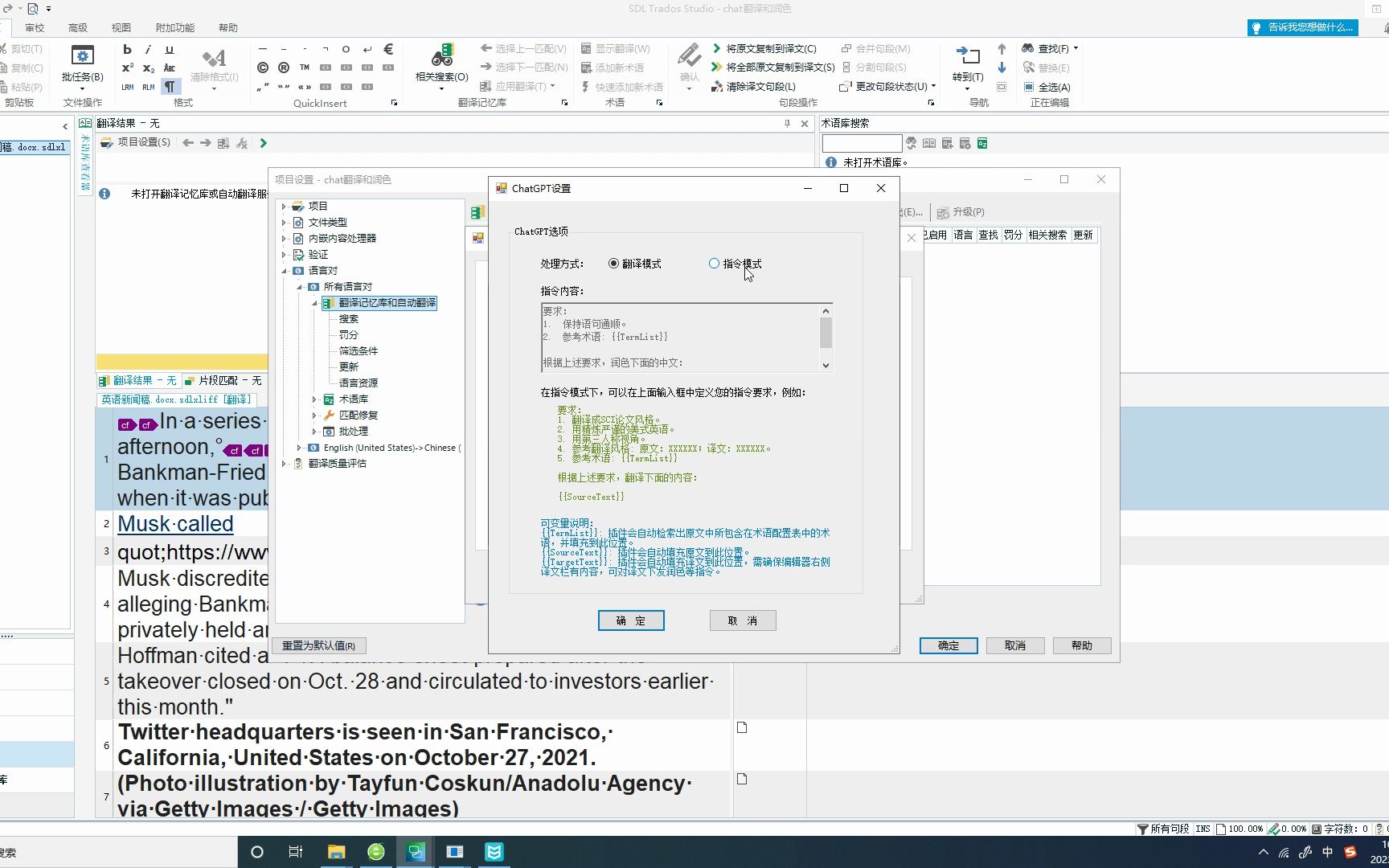1389x868 pixels.
Task: Insert the Euro symbol from QuickInsert
Action: [x=388, y=48]
